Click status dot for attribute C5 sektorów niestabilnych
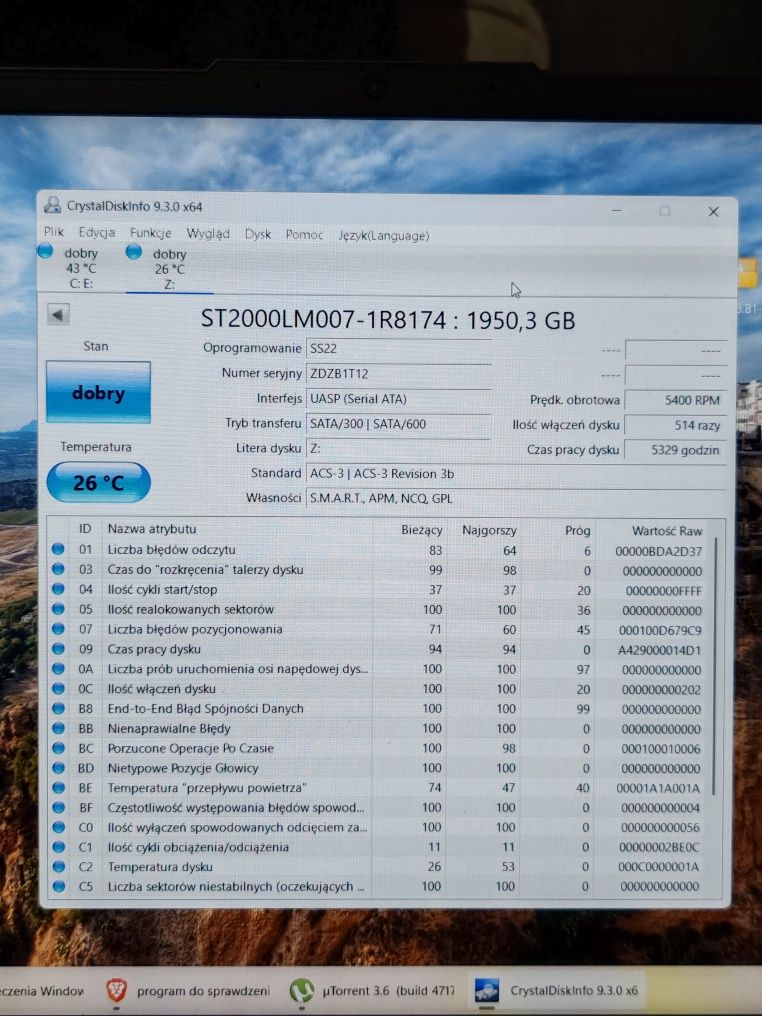 pos(58,886)
